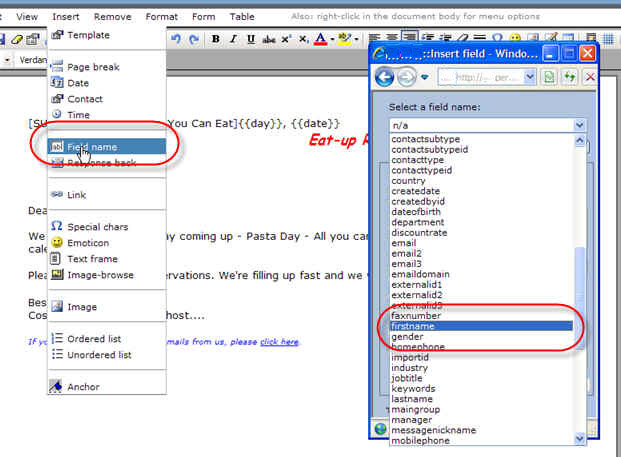This screenshot has width=621, height=457.
Task: Click the template icon beside the eraser
Action: coord(33,39)
